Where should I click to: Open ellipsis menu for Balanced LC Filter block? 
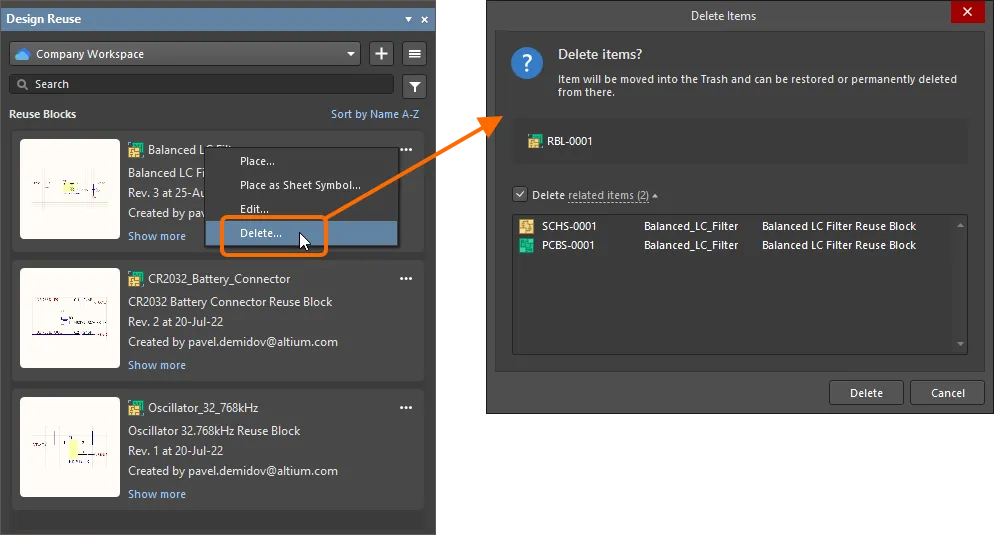click(x=406, y=150)
